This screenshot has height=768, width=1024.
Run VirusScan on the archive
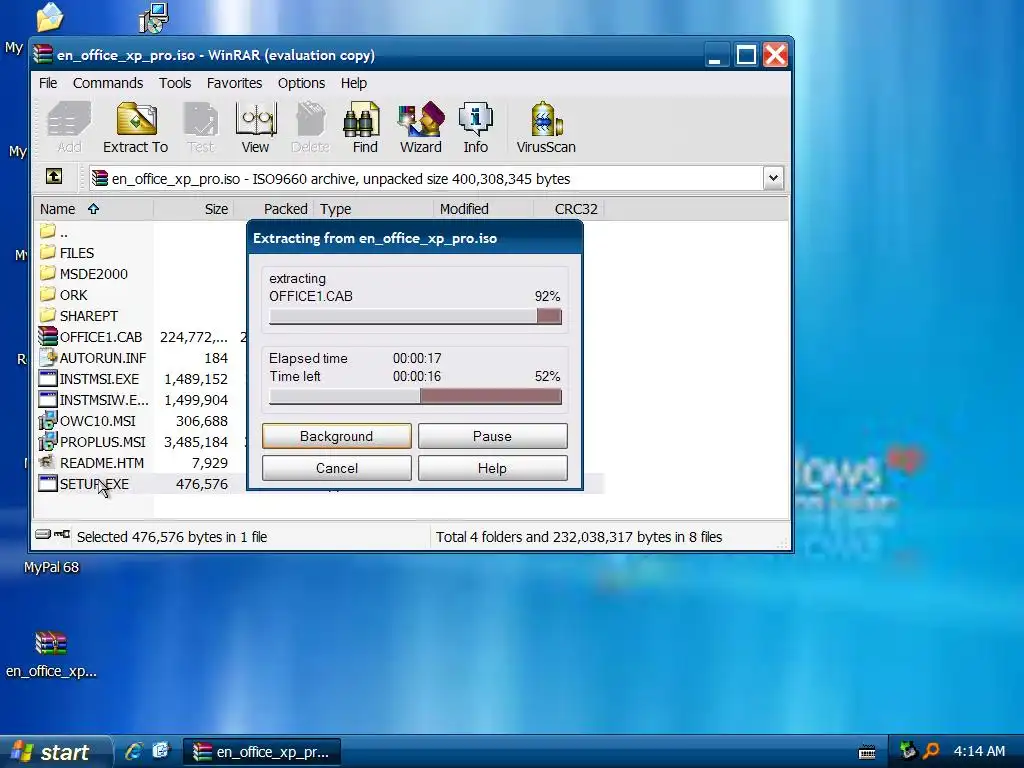click(546, 128)
